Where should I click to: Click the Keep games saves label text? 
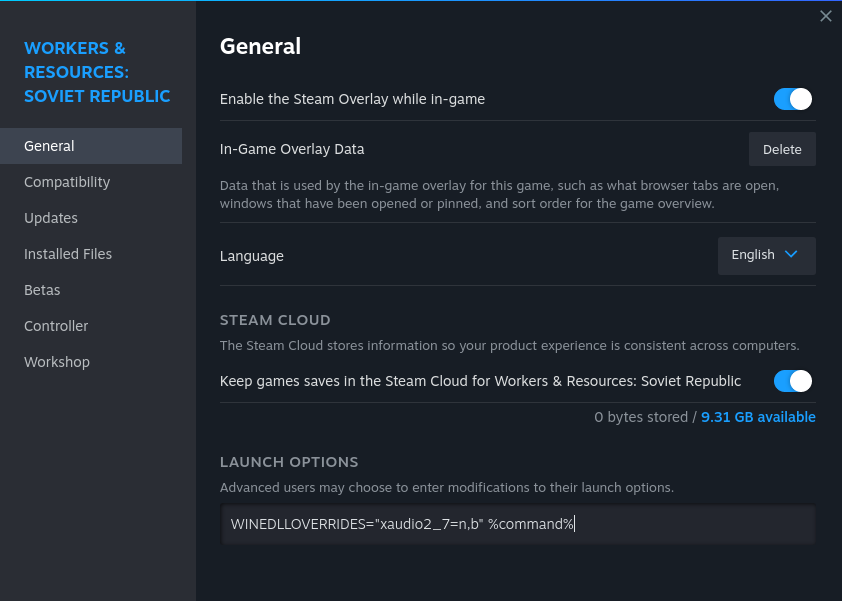pos(480,381)
